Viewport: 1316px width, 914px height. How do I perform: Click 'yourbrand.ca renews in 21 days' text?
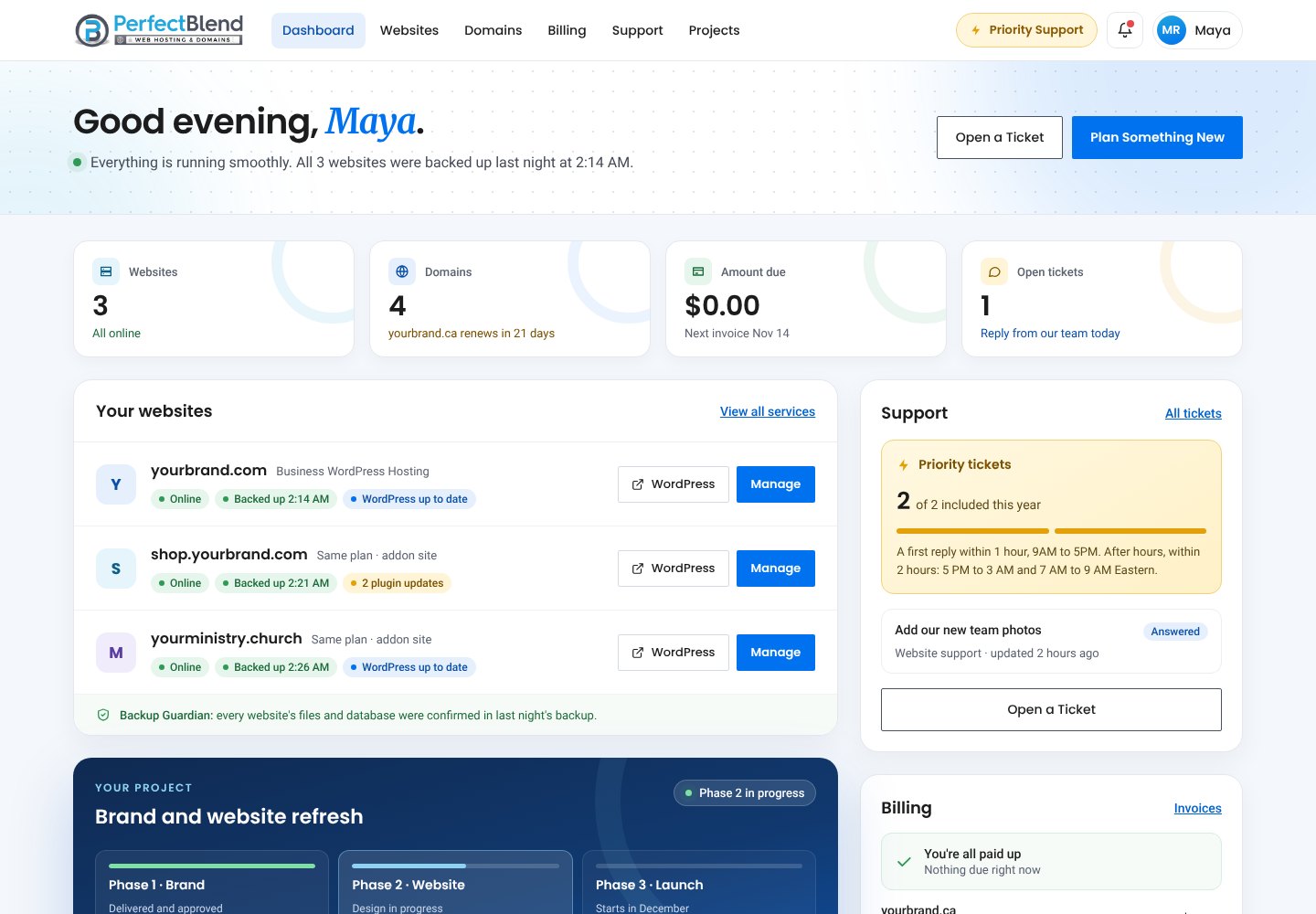472,334
